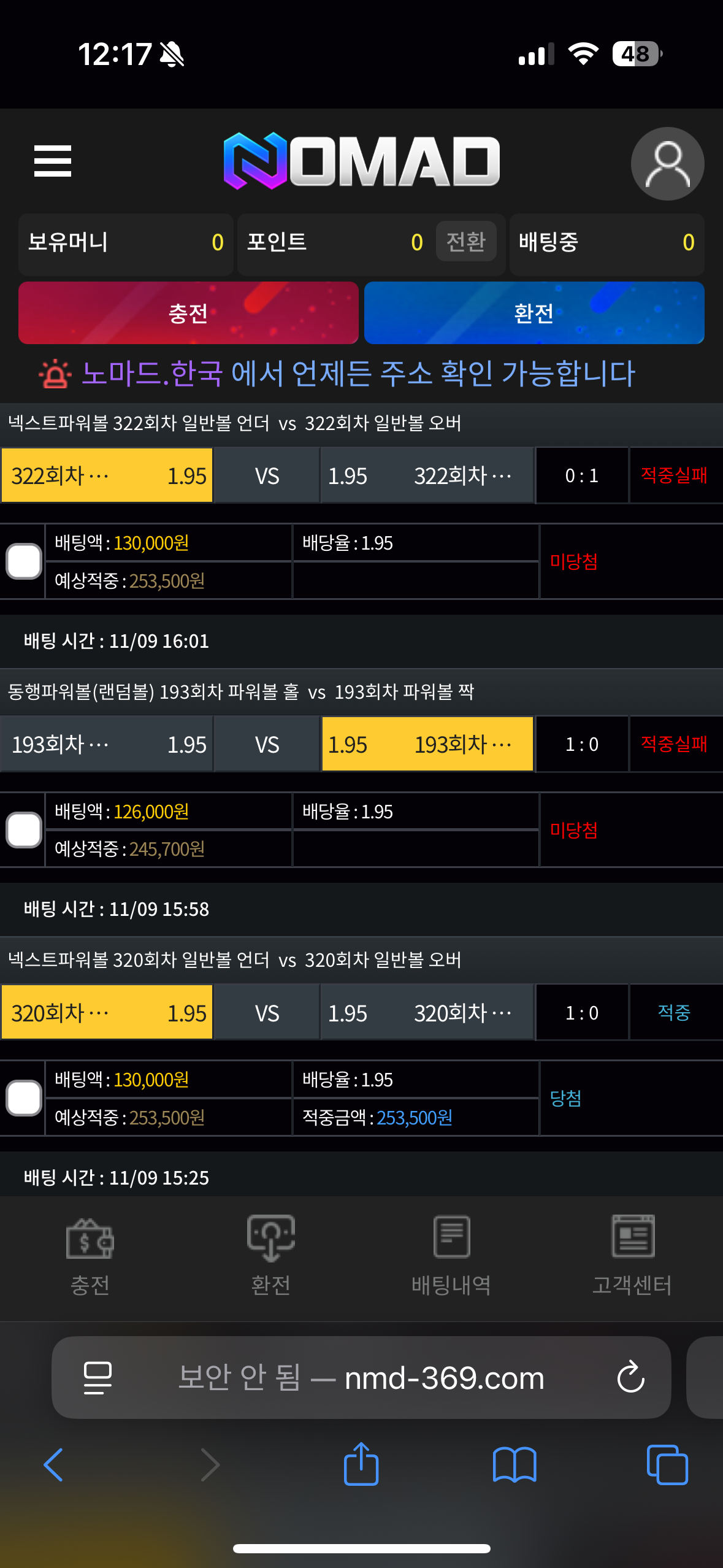Reload the page in Safari
Viewport: 723px width, 1568px height.
(630, 1378)
